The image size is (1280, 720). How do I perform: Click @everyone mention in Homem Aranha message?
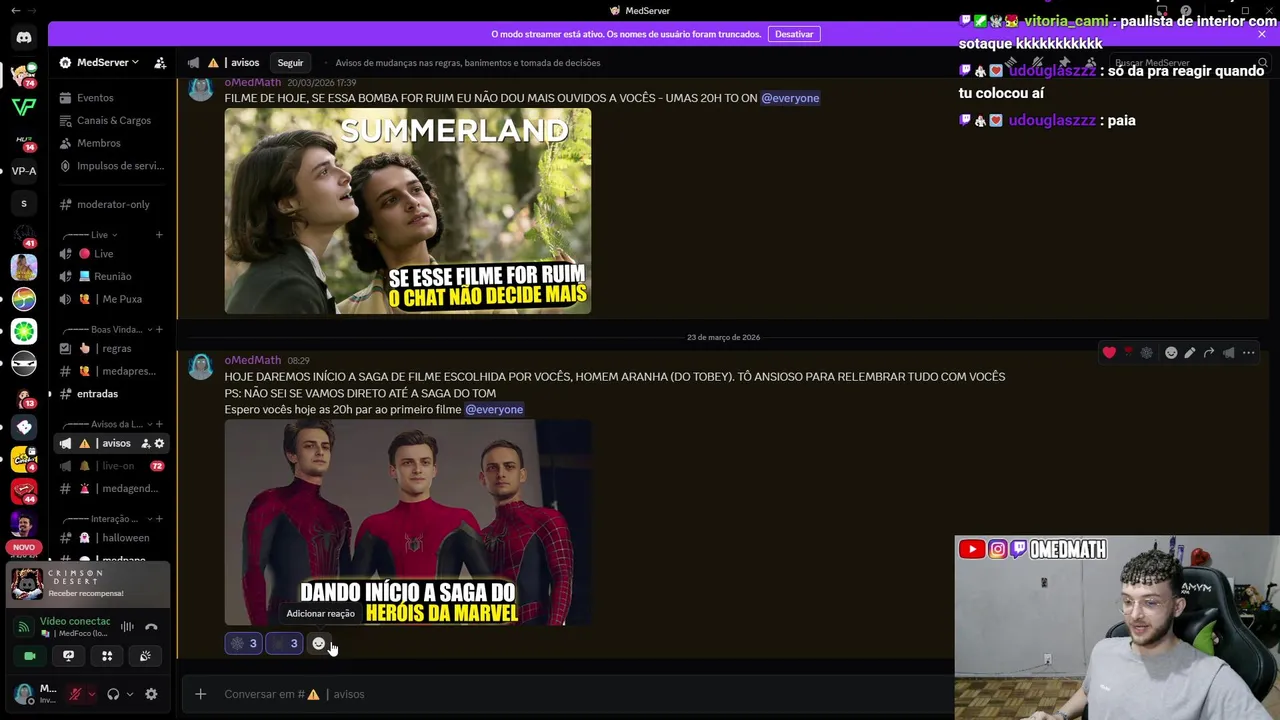(494, 410)
